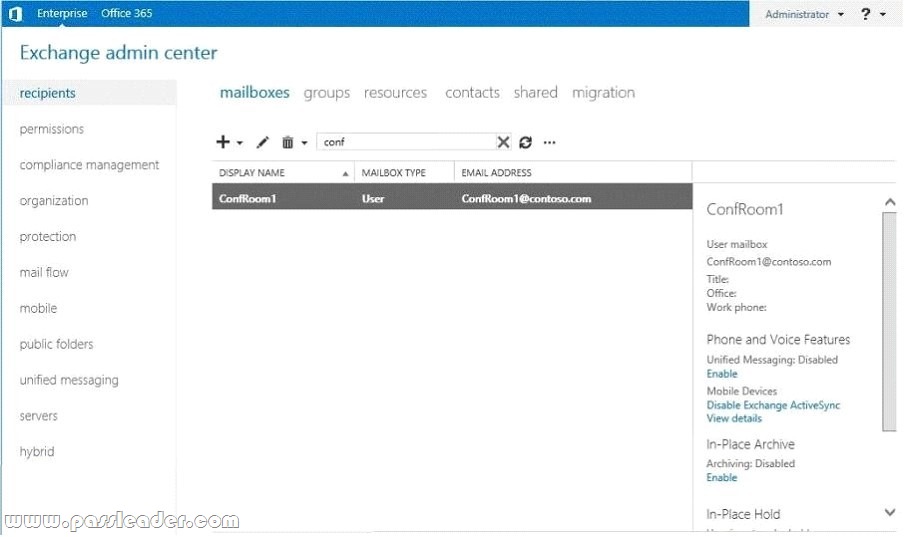
Task: Open View details for mobile devices
Action: pyautogui.click(x=734, y=418)
